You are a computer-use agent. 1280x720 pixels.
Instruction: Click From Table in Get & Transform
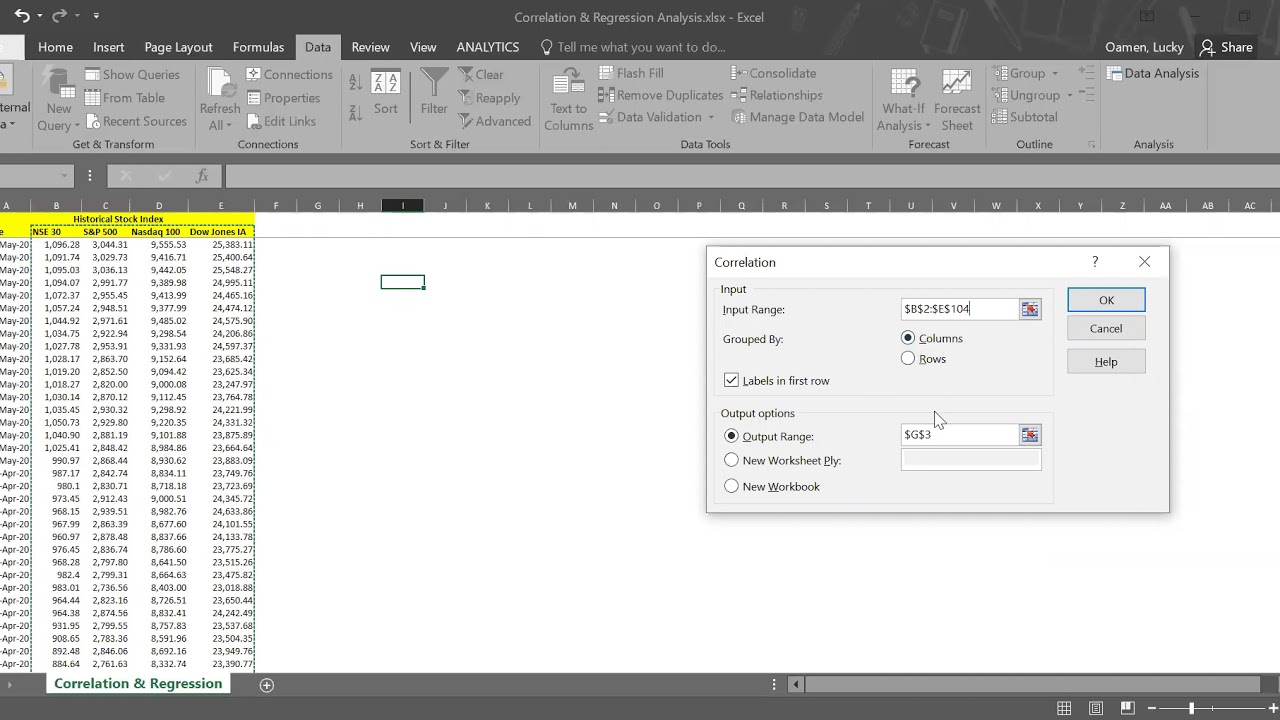coord(125,98)
